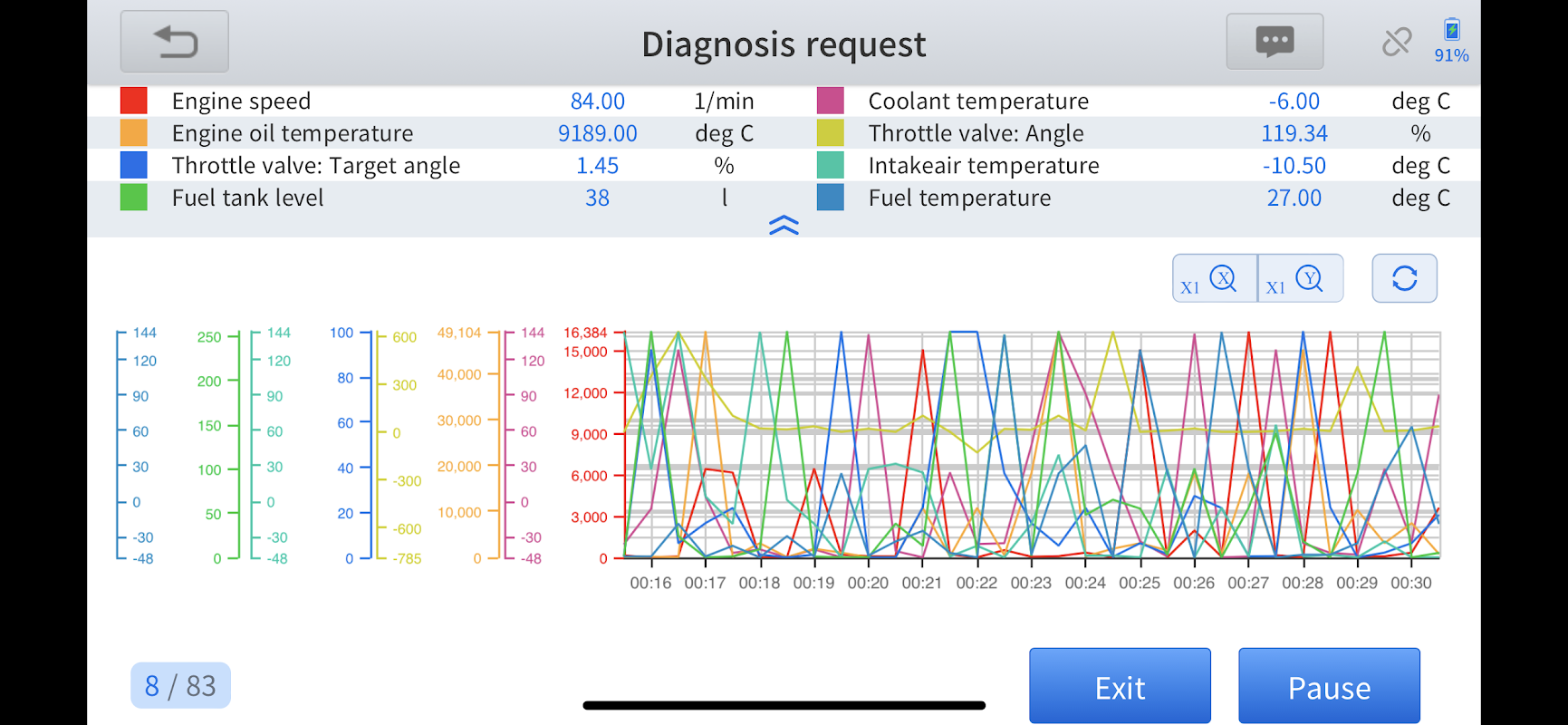Image resolution: width=1568 pixels, height=725 pixels.
Task: Tap the teal Intakeair temperature swatch
Action: 830,165
